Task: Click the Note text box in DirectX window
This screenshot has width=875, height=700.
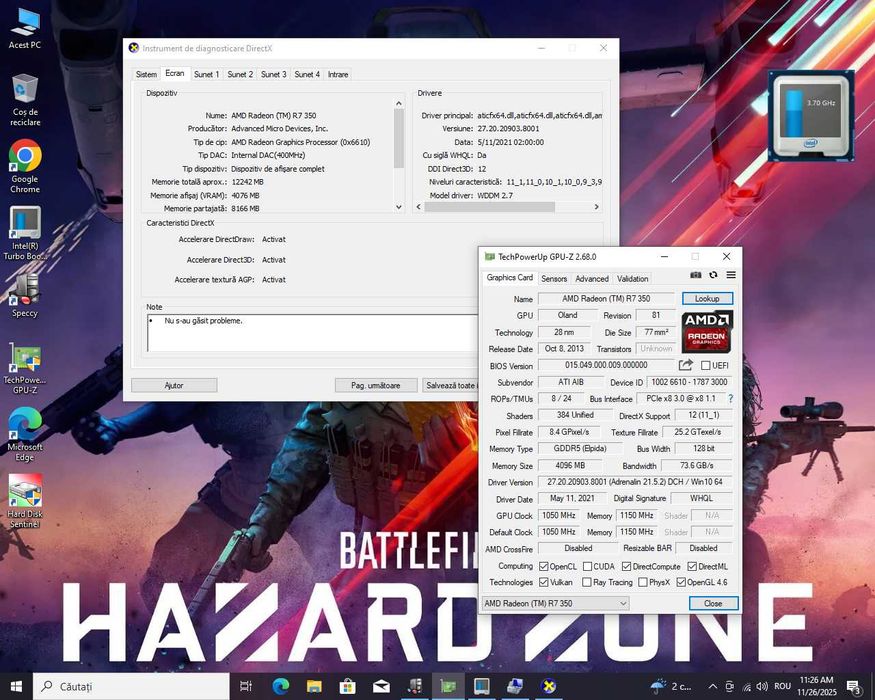Action: (312, 333)
